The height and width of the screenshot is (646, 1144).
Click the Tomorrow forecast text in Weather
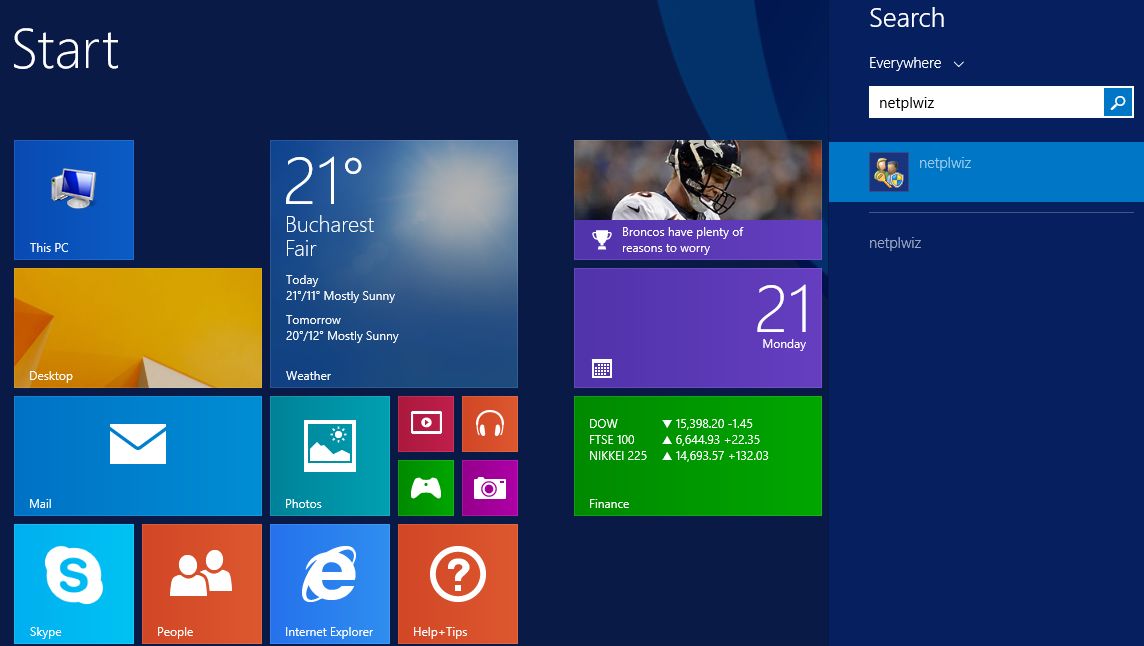(342, 328)
